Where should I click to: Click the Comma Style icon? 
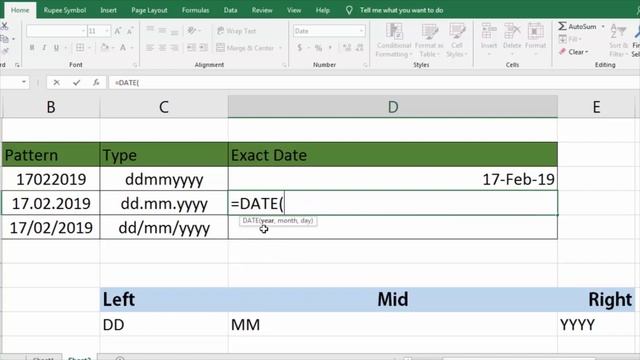(330, 48)
